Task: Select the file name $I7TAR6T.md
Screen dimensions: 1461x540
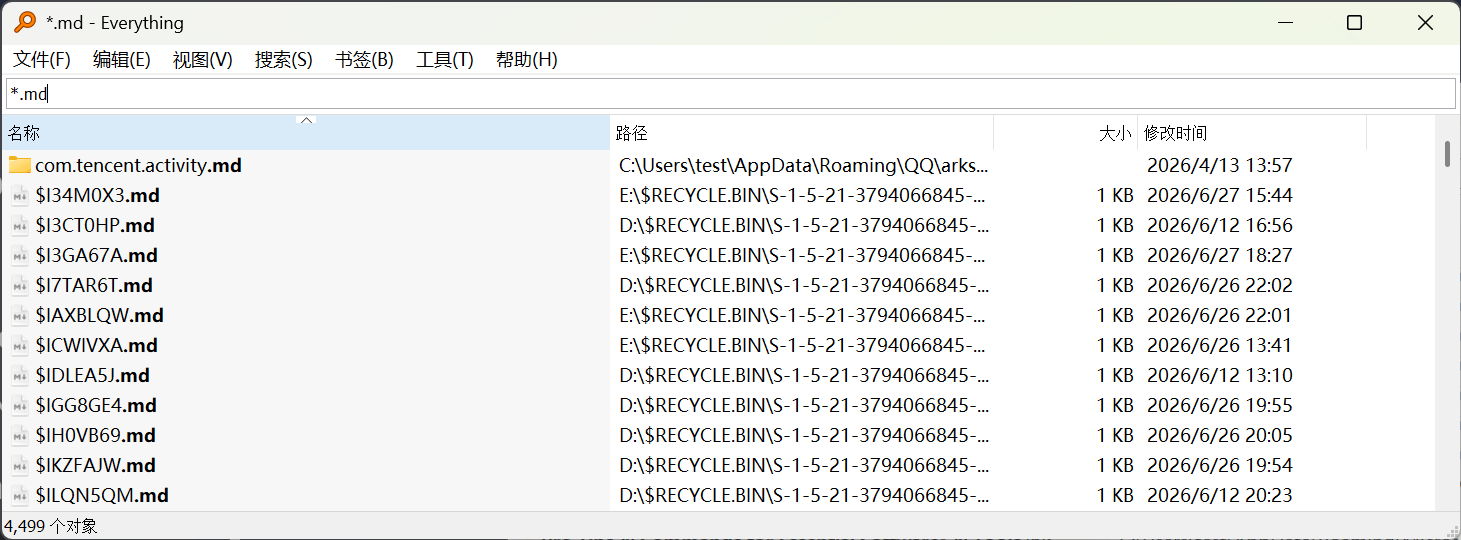Action: (x=94, y=285)
